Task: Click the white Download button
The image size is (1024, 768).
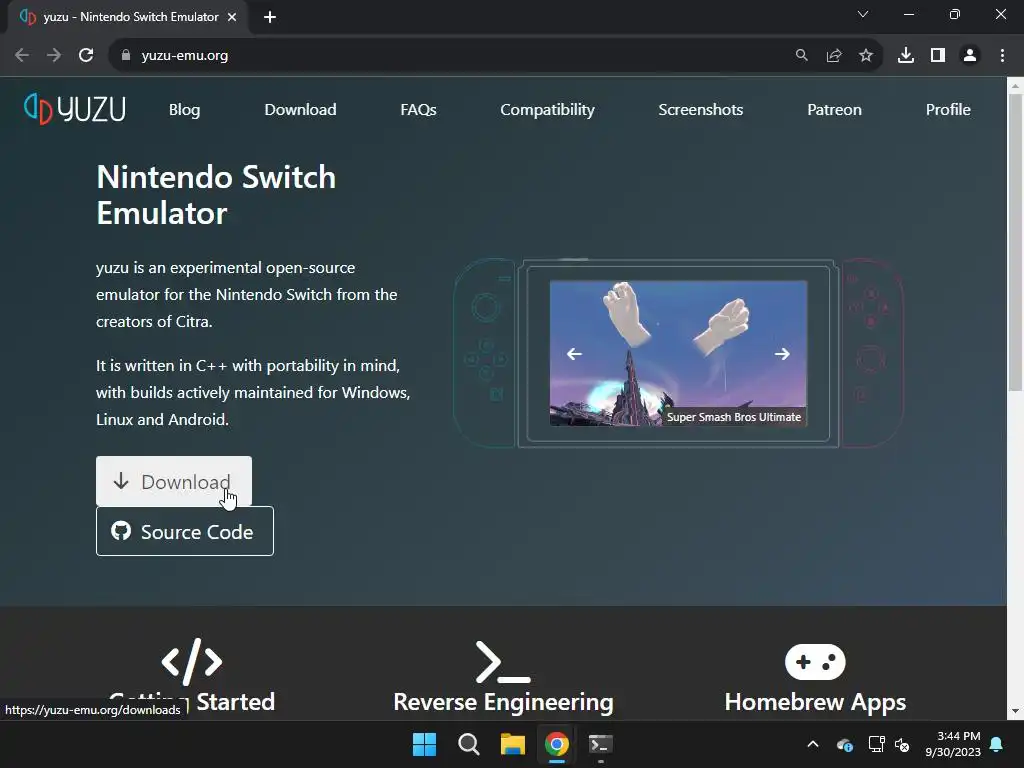Action: [x=174, y=481]
